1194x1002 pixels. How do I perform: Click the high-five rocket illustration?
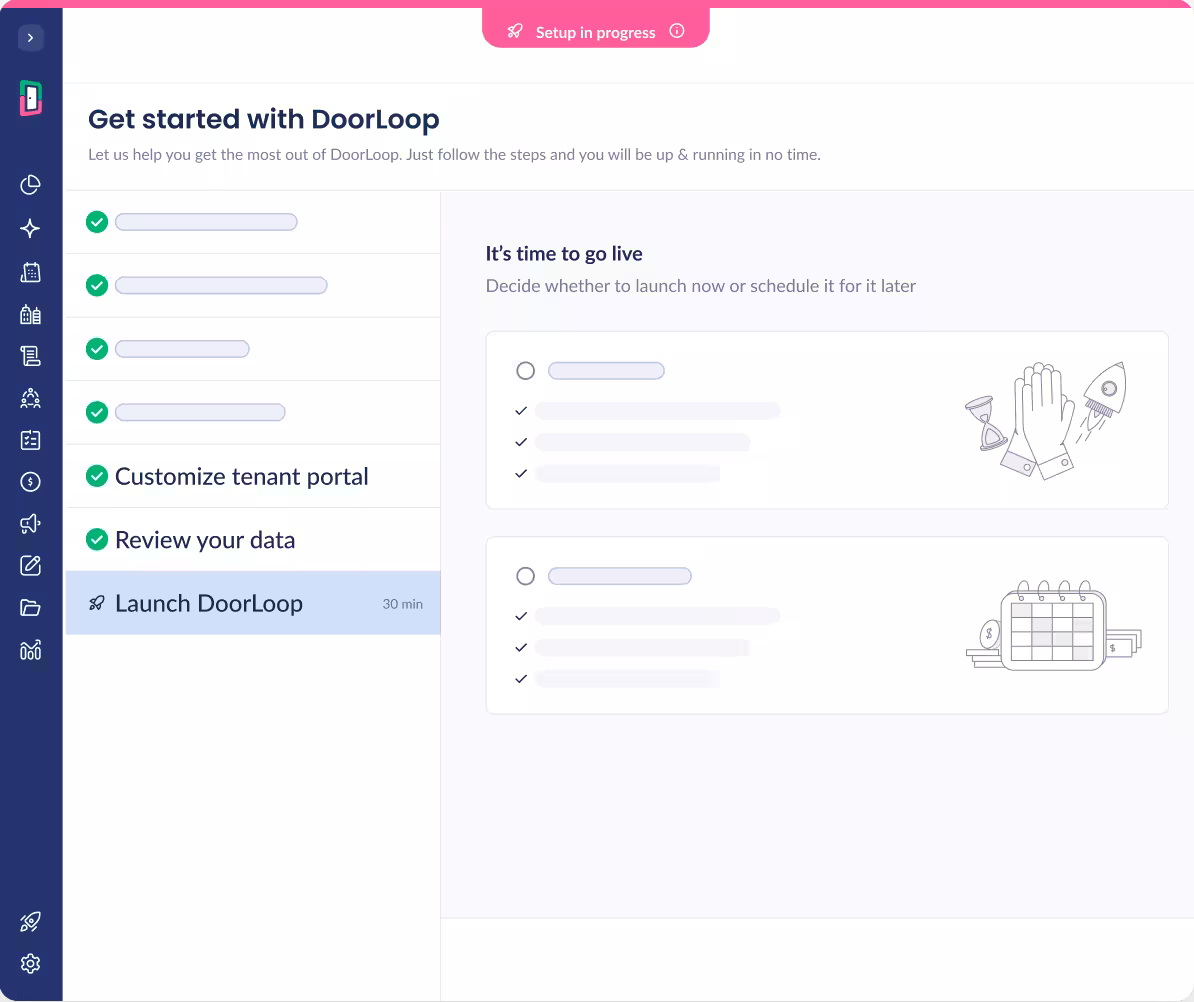1046,420
